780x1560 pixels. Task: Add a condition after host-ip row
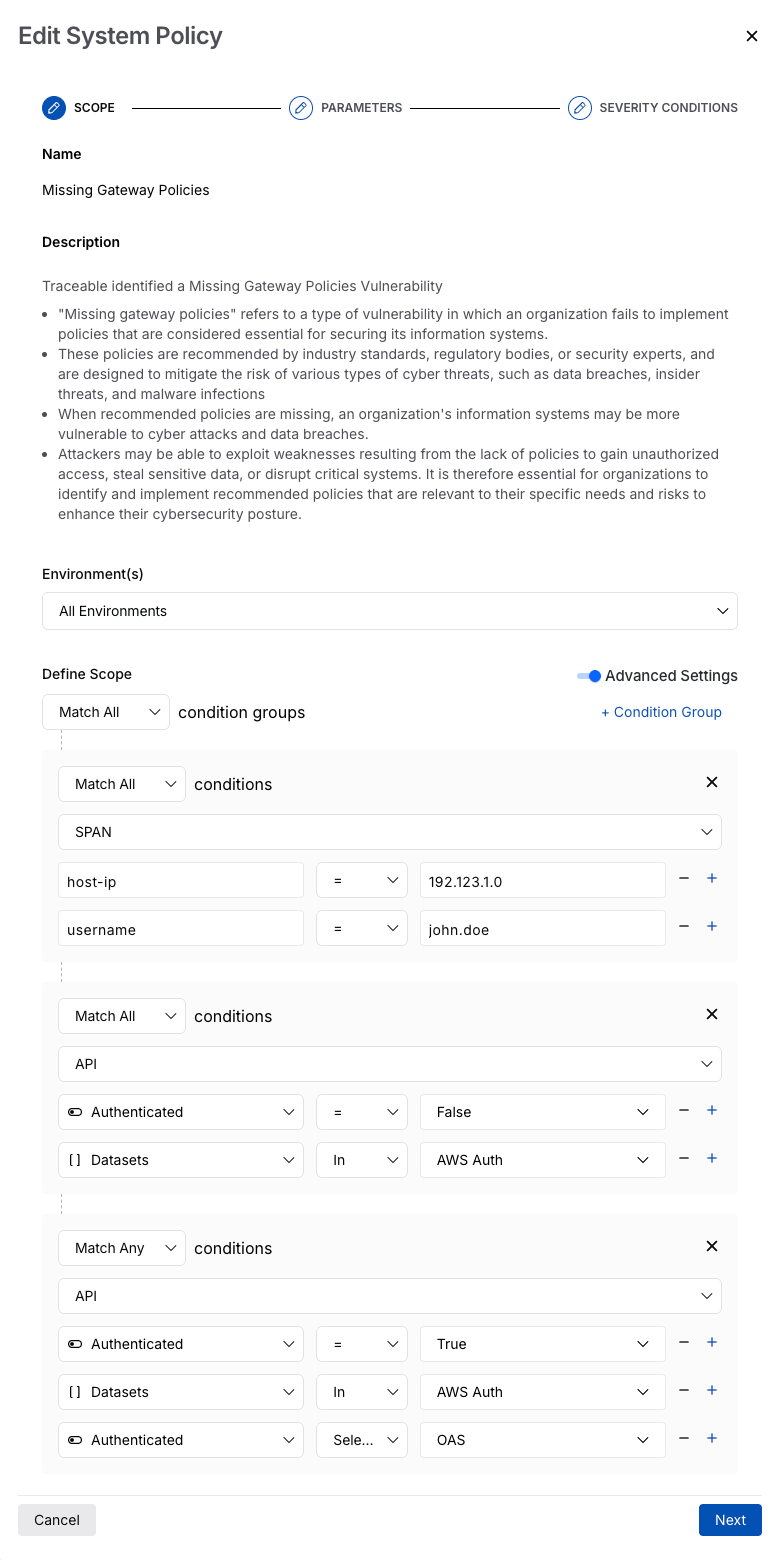pyautogui.click(x=712, y=878)
